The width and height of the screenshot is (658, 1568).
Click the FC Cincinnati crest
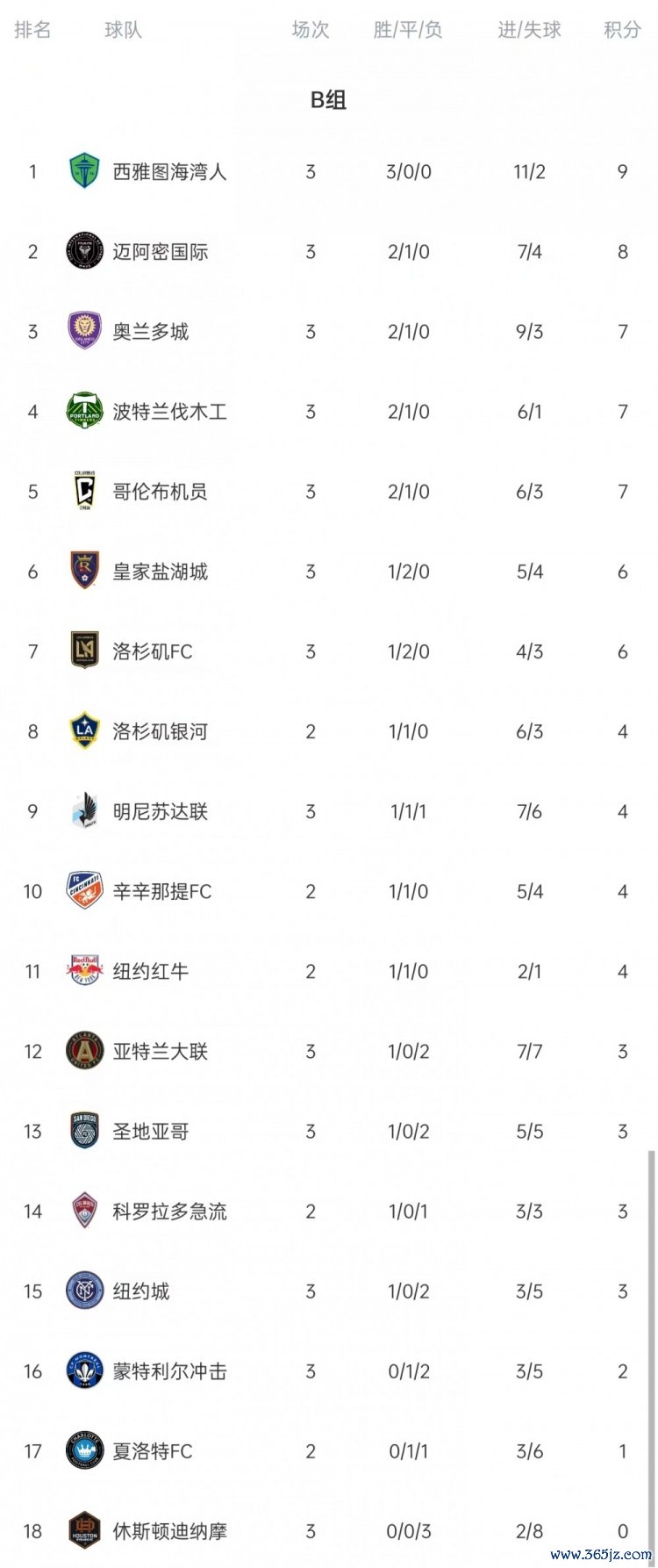point(85,891)
